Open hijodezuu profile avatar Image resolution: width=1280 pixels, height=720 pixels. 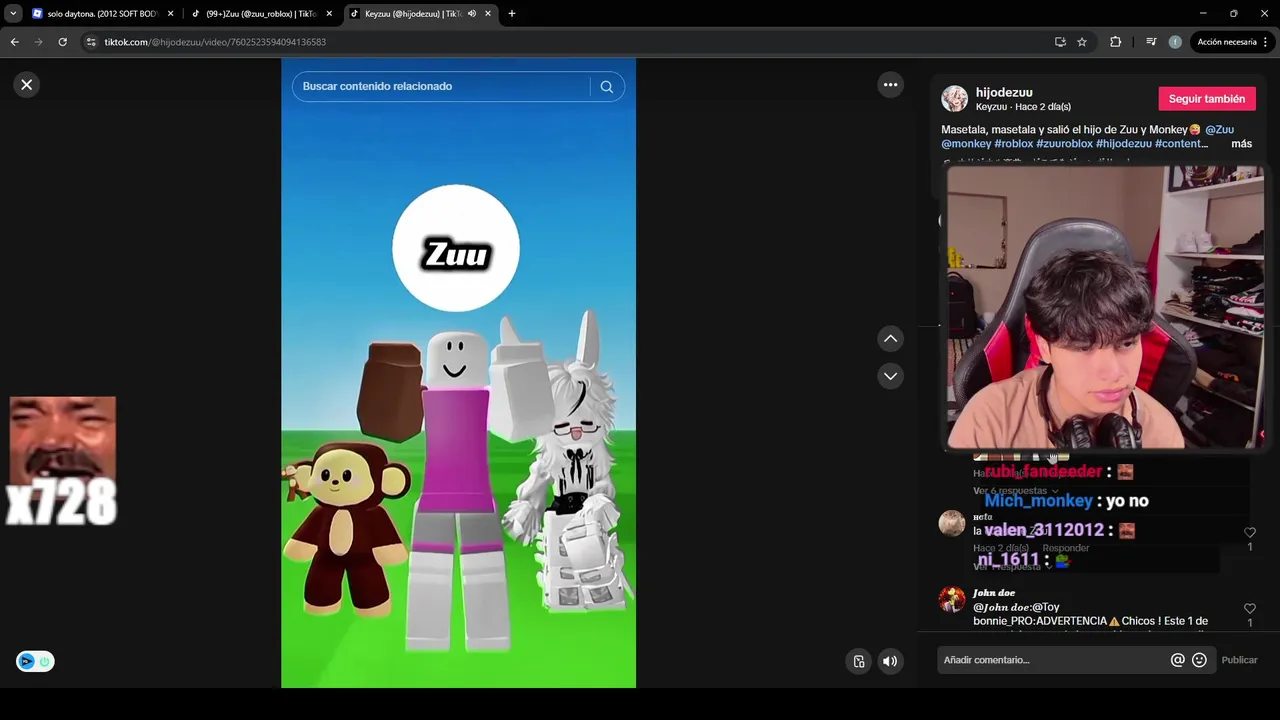(x=955, y=99)
